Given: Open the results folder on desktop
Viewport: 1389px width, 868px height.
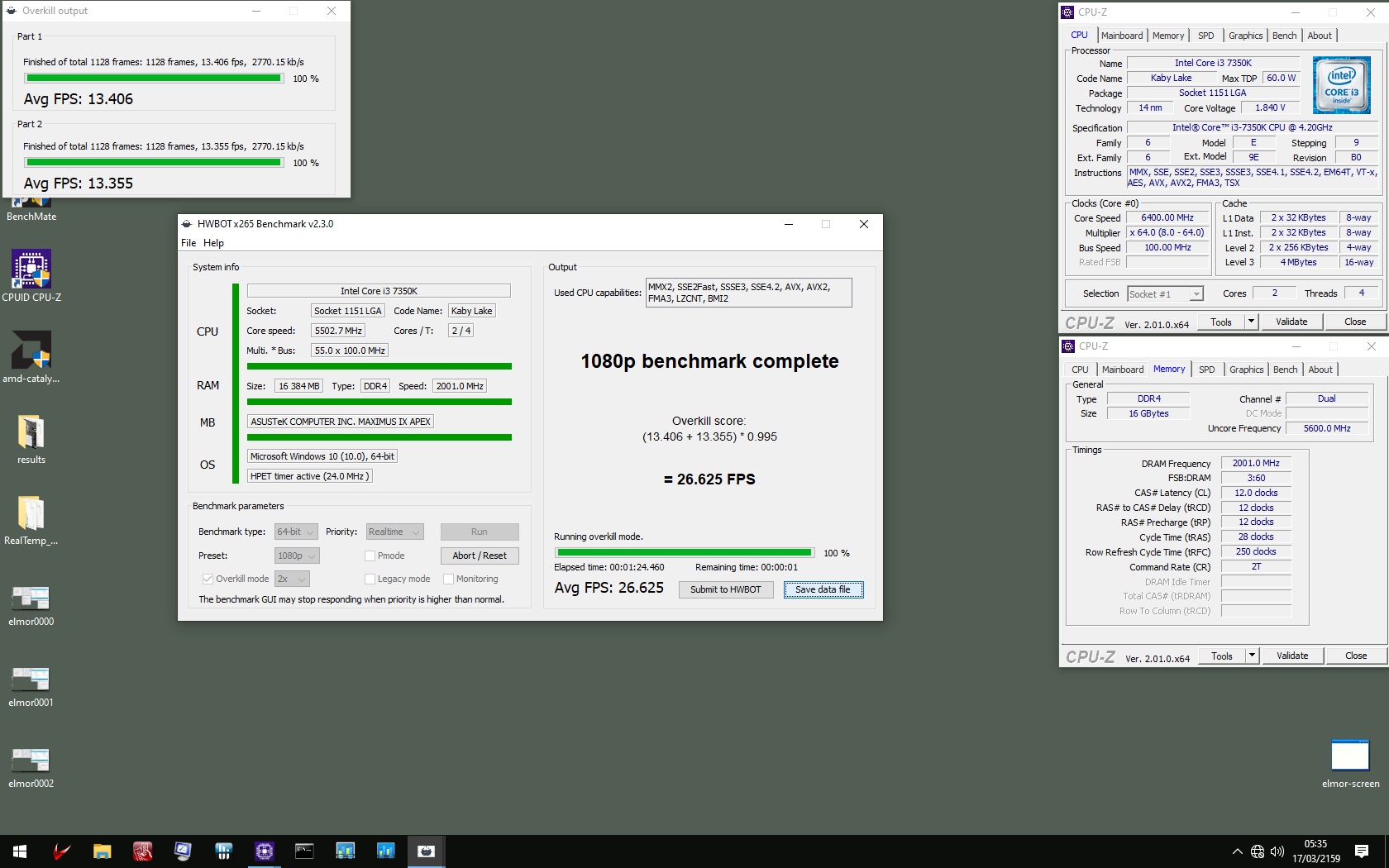Looking at the screenshot, I should point(31,438).
